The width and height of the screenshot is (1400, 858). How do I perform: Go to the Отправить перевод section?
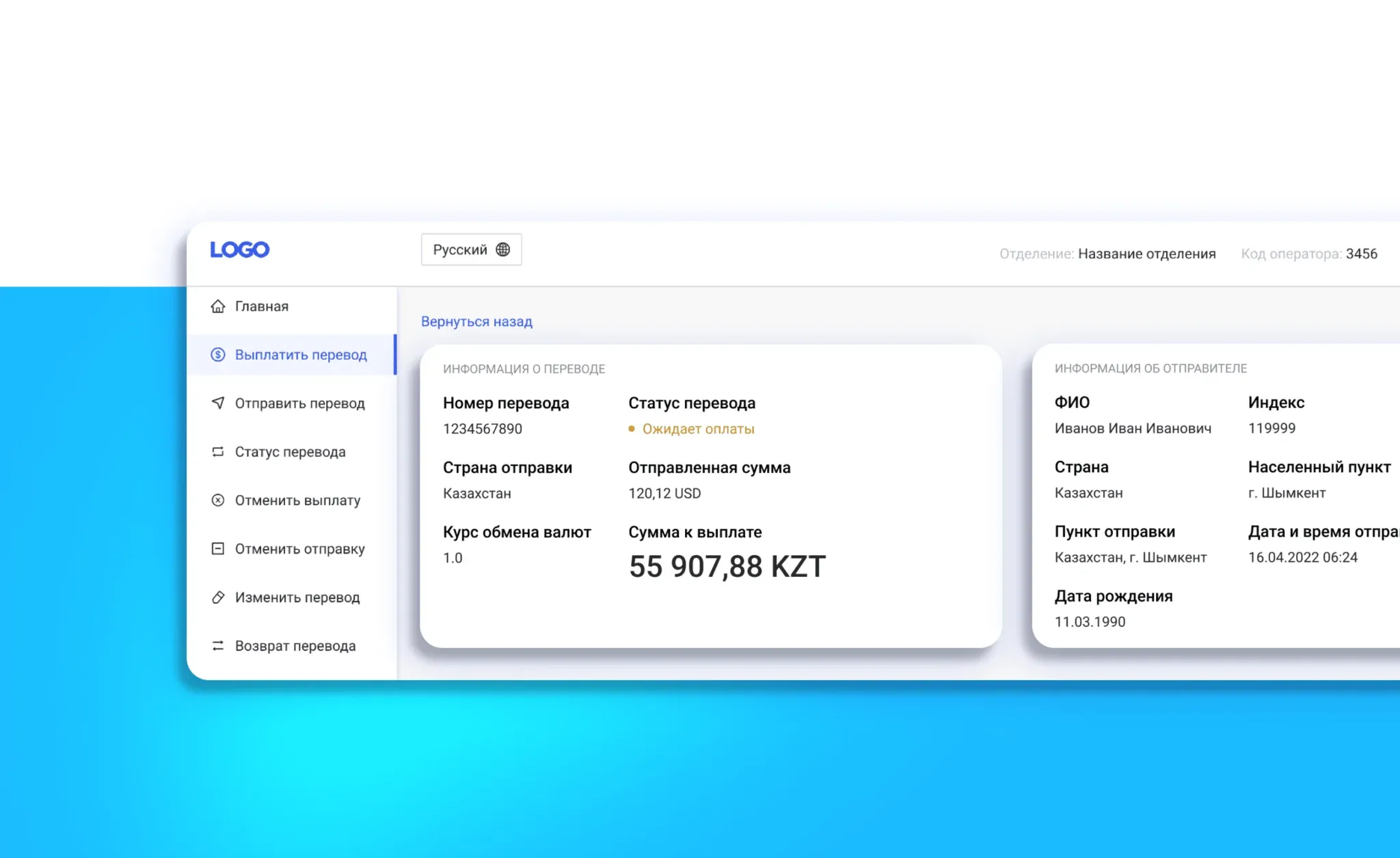pyautogui.click(x=299, y=403)
